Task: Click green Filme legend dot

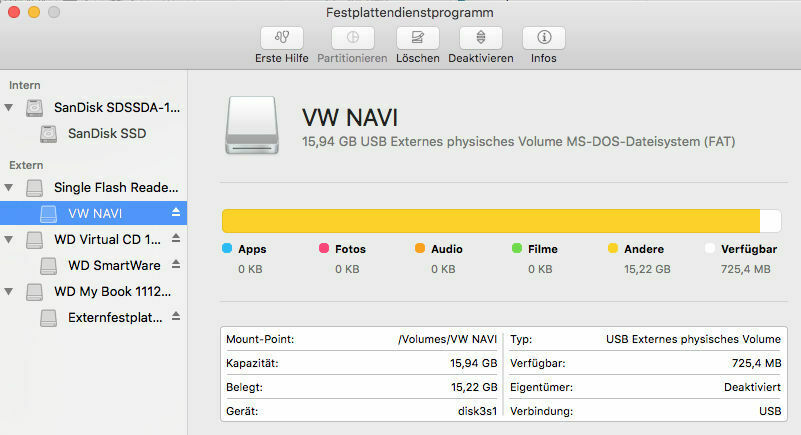Action: pos(517,248)
